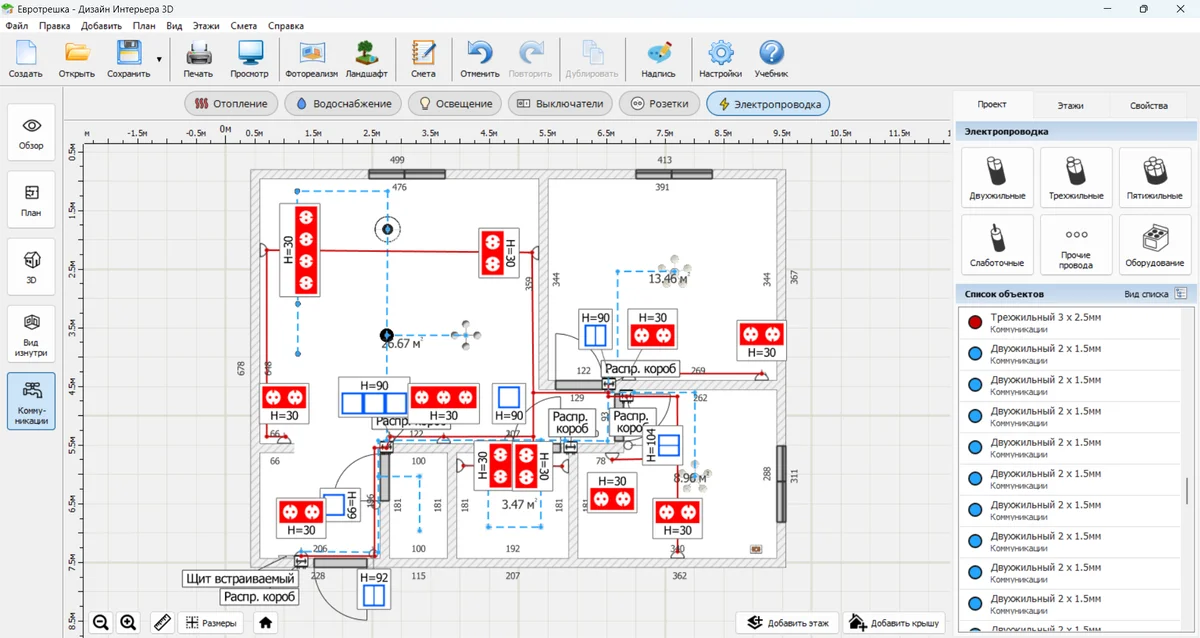Zoom out the floor plan
The width and height of the screenshot is (1200, 638).
(x=101, y=623)
